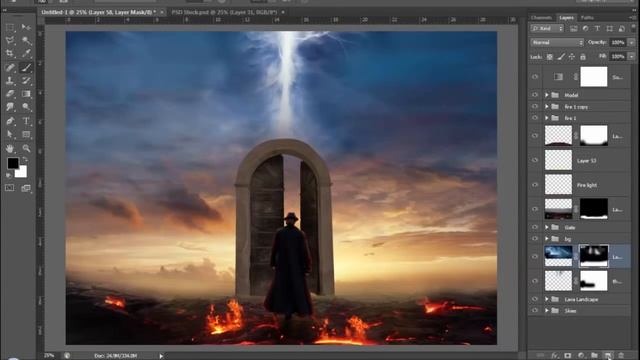Select the Dodge tool

[x=26, y=107]
